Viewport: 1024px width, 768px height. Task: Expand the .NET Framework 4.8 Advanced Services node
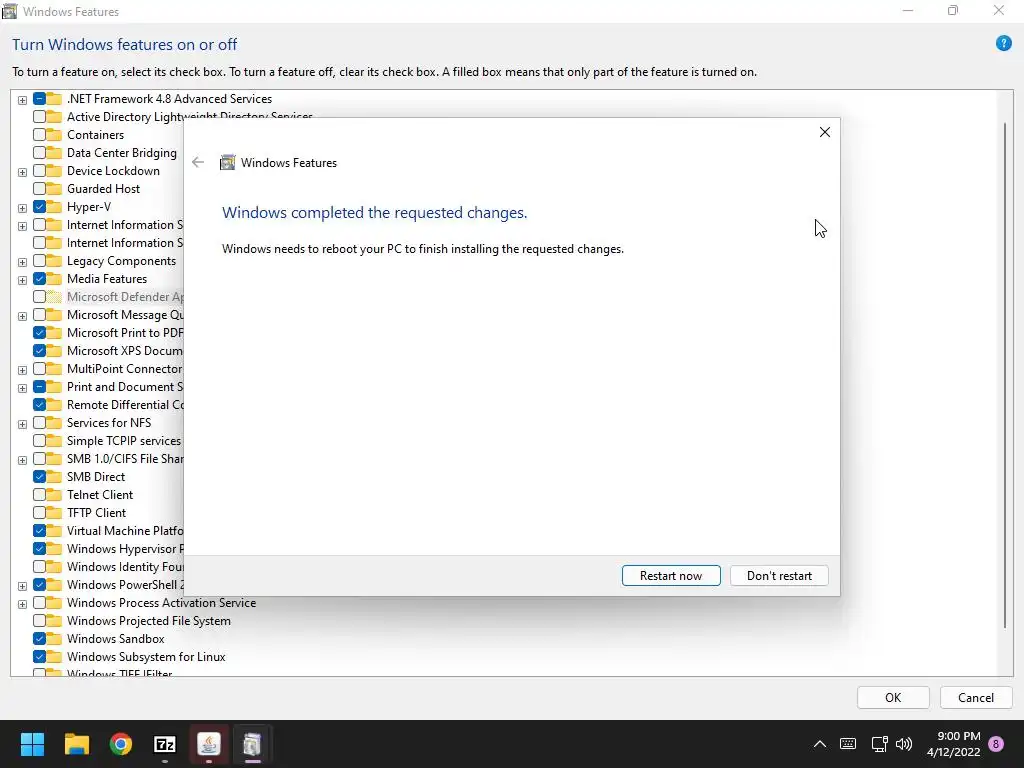pyautogui.click(x=22, y=100)
